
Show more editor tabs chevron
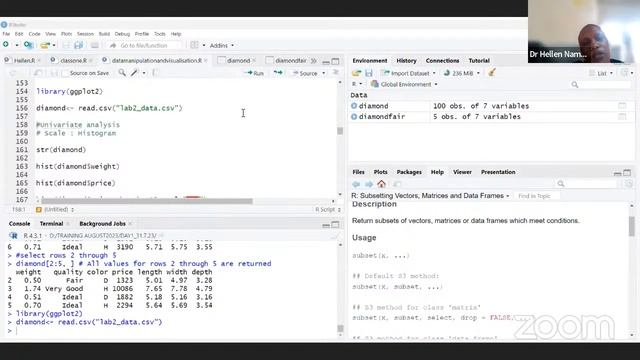coord(313,60)
